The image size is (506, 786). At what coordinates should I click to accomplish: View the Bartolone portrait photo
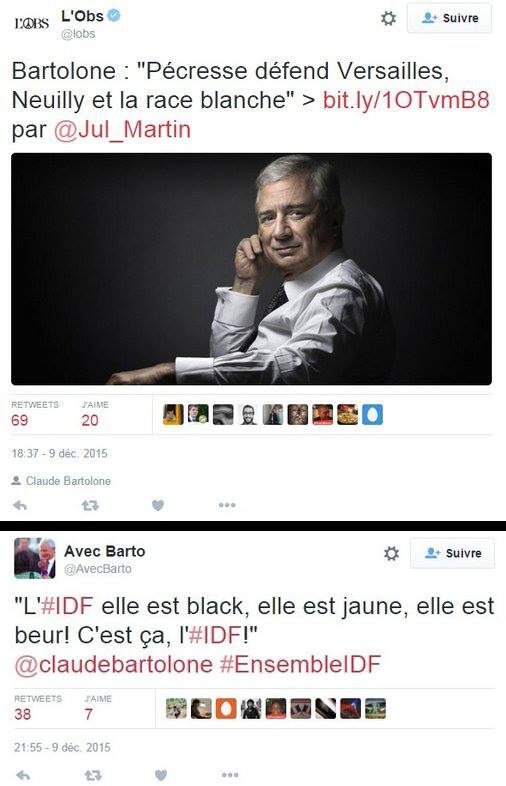pos(251,269)
